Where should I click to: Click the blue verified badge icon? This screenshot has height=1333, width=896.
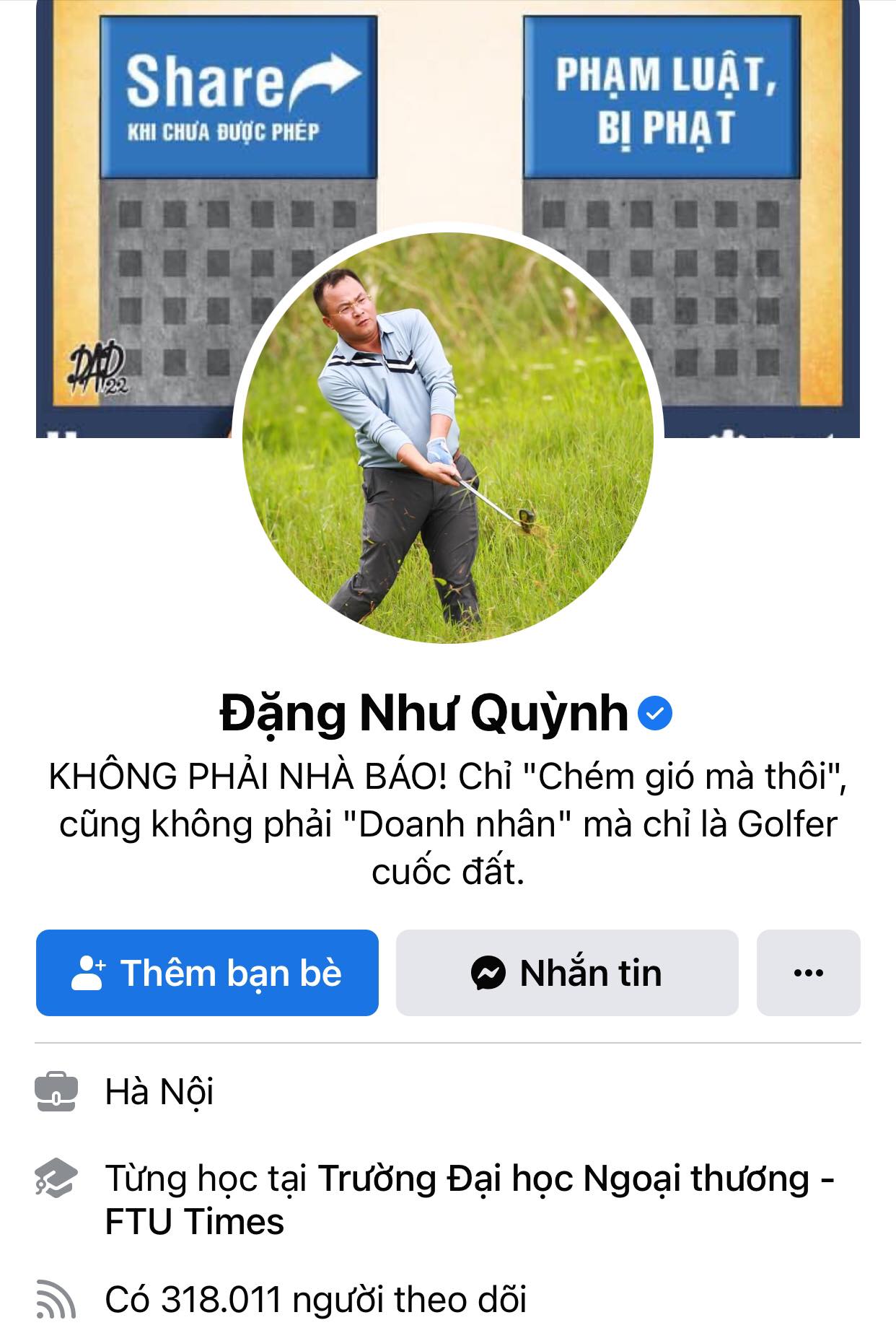(655, 714)
